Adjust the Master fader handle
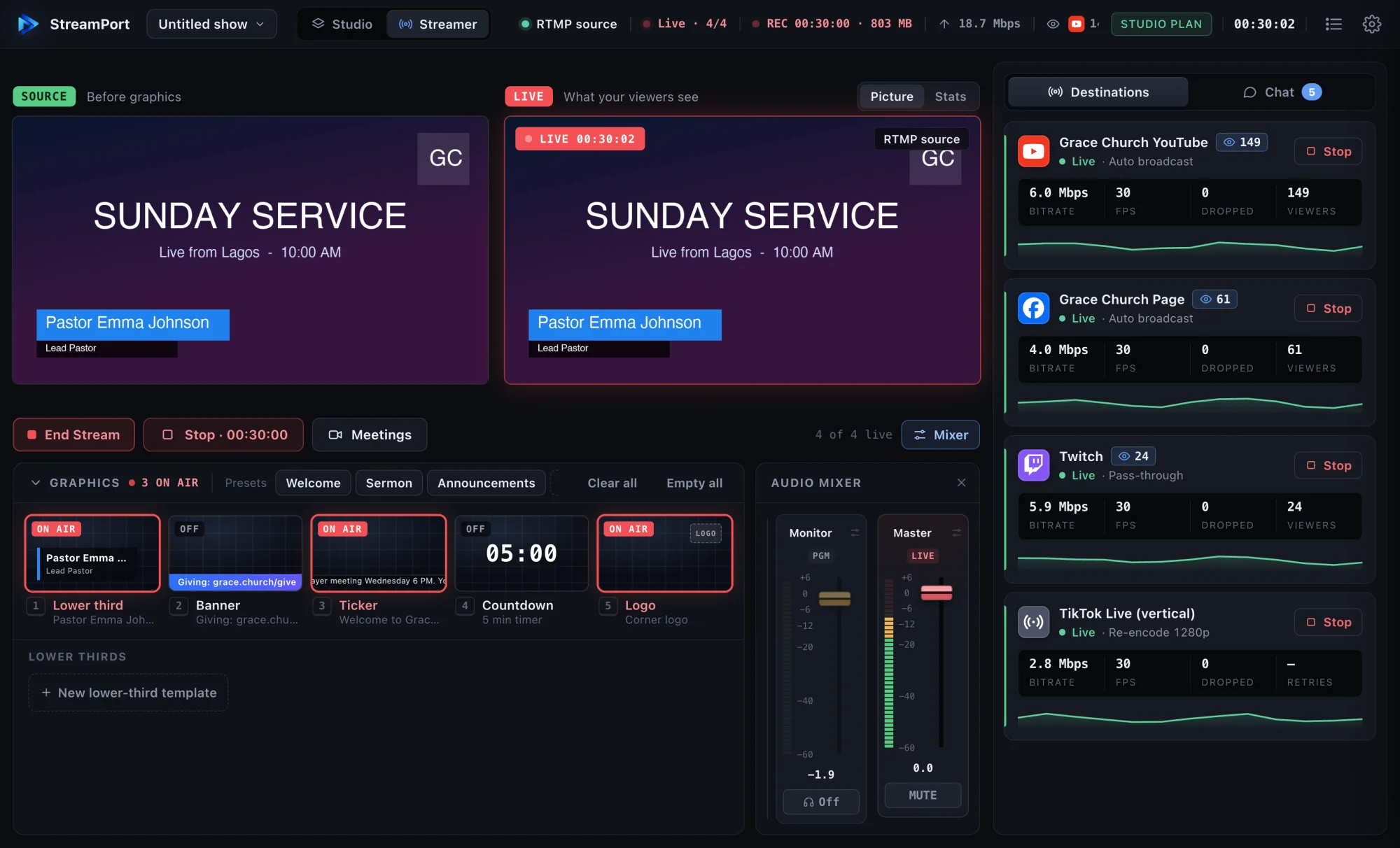1400x848 pixels. [x=937, y=593]
